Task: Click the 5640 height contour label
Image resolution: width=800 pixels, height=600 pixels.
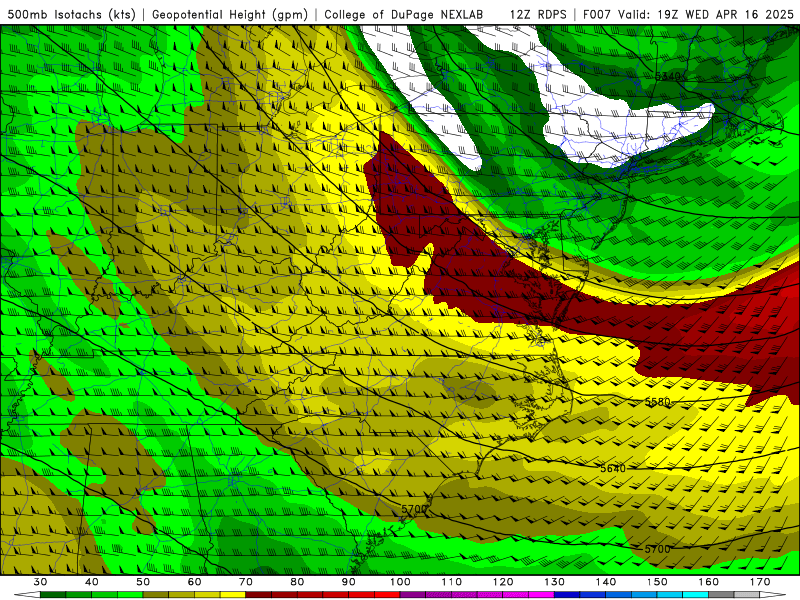Action: coord(613,468)
